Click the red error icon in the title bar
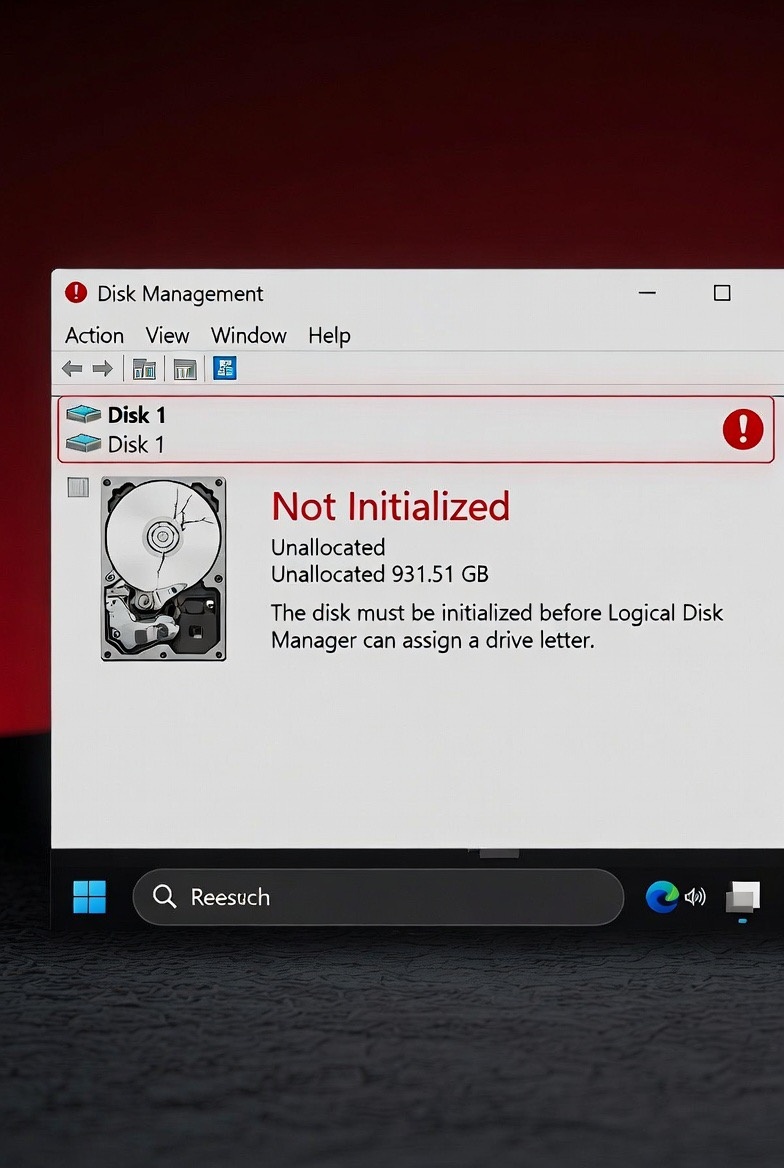 coord(76,293)
